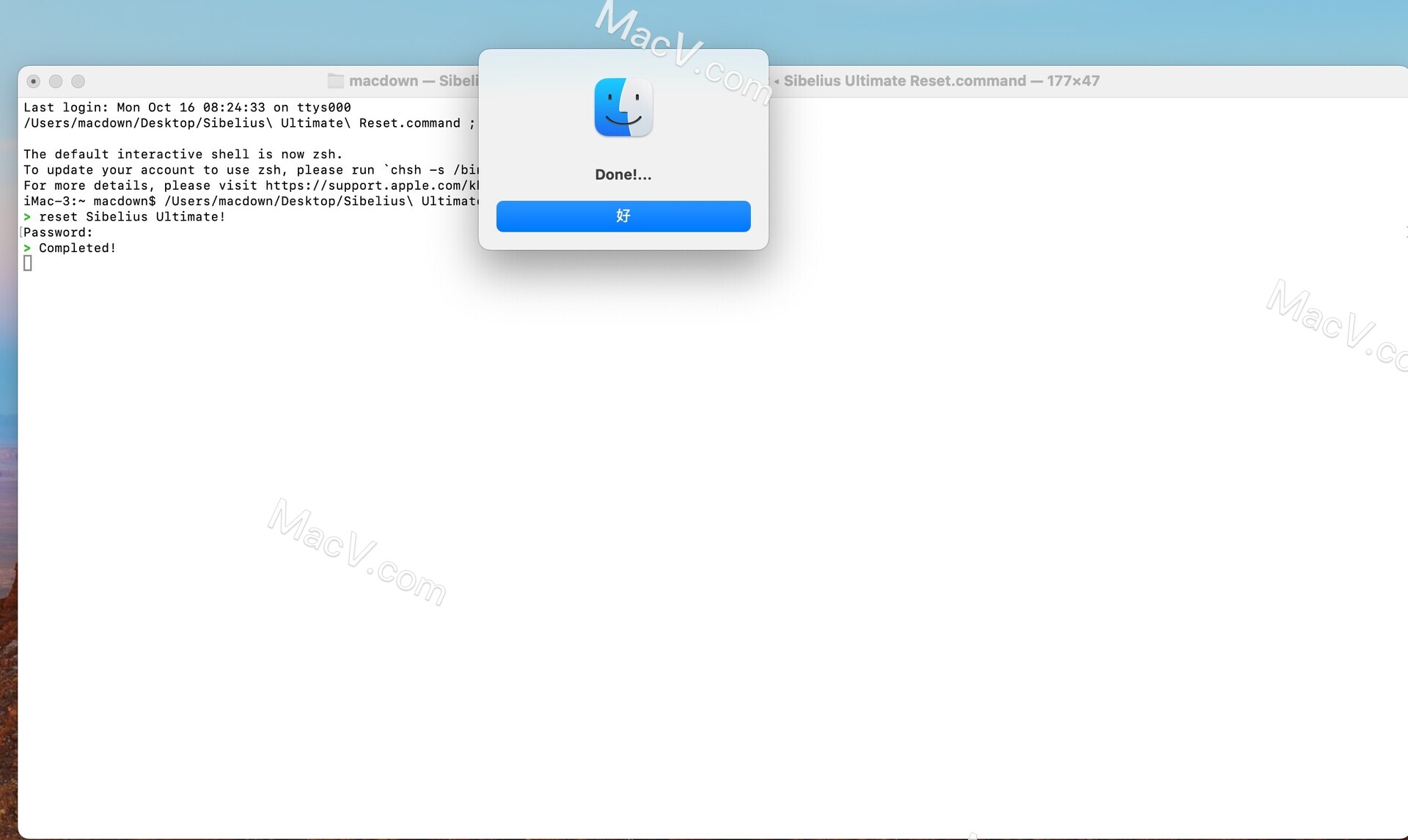Click the terminal cursor block below Completed!
1408x840 pixels.
coord(28,263)
